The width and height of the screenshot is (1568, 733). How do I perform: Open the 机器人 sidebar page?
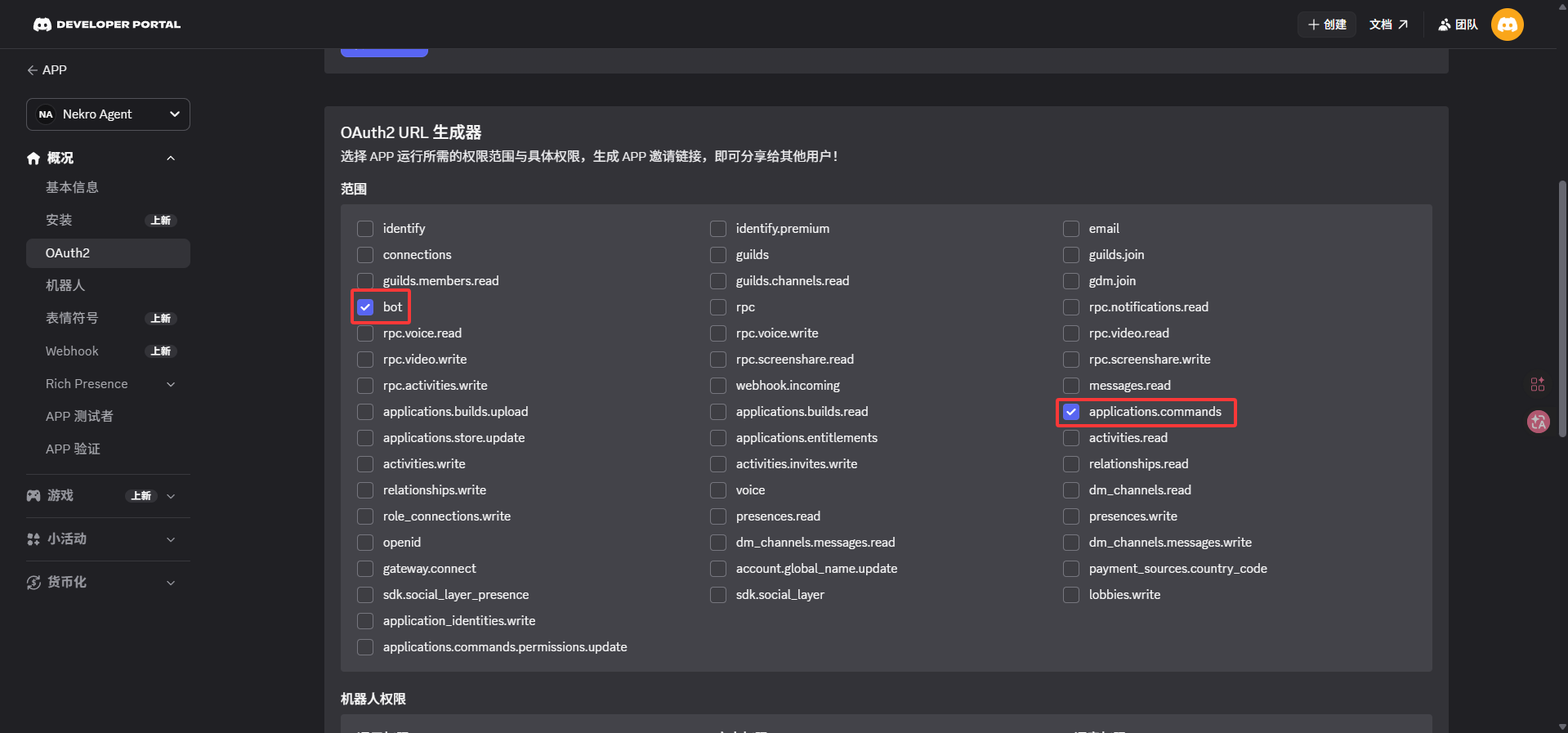pyautogui.click(x=65, y=285)
